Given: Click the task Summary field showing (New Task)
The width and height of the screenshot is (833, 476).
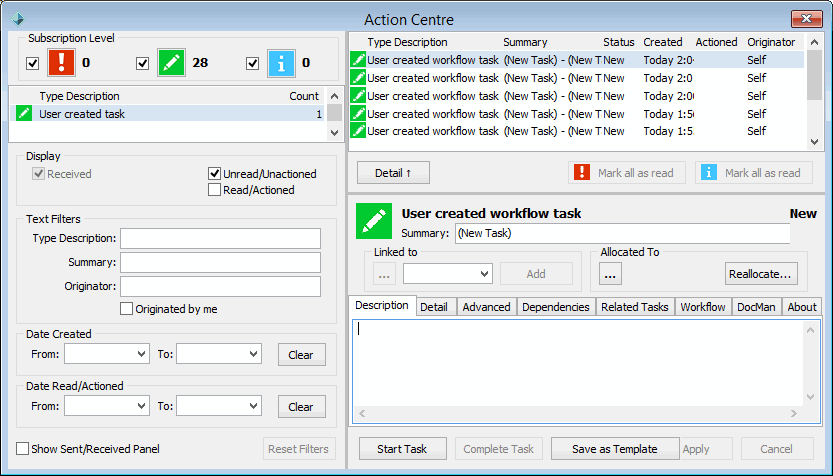Looking at the screenshot, I should 623,233.
